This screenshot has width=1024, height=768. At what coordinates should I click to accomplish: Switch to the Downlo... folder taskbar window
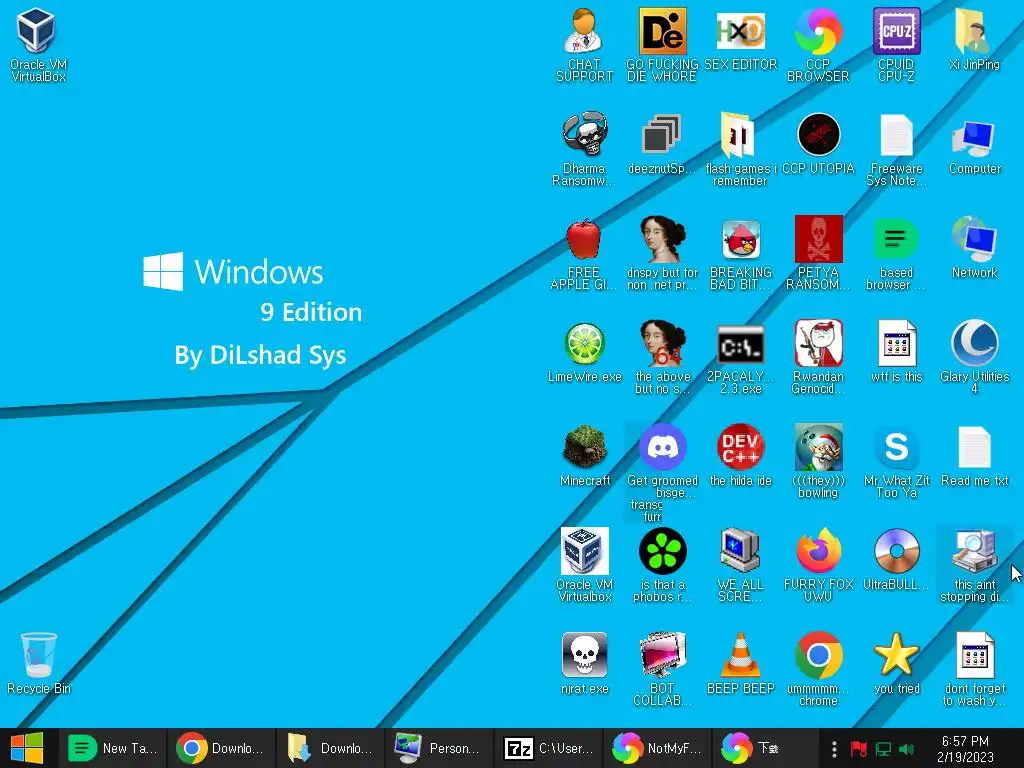click(330, 748)
